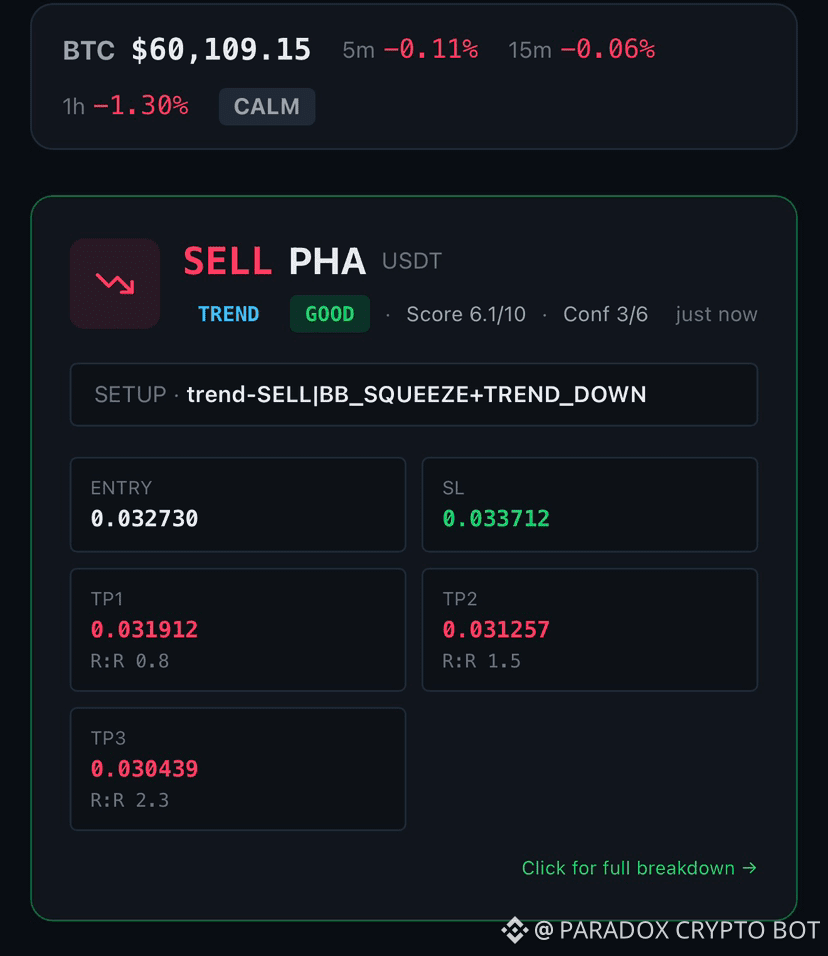Click the 1h change -1.30% value

click(141, 106)
